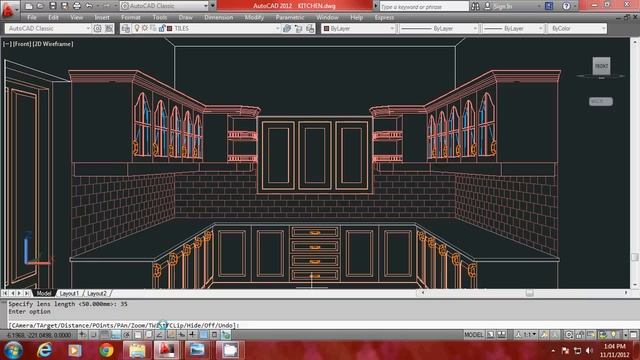Click the binoculars search icon
640x360 pixels.
(476, 6)
